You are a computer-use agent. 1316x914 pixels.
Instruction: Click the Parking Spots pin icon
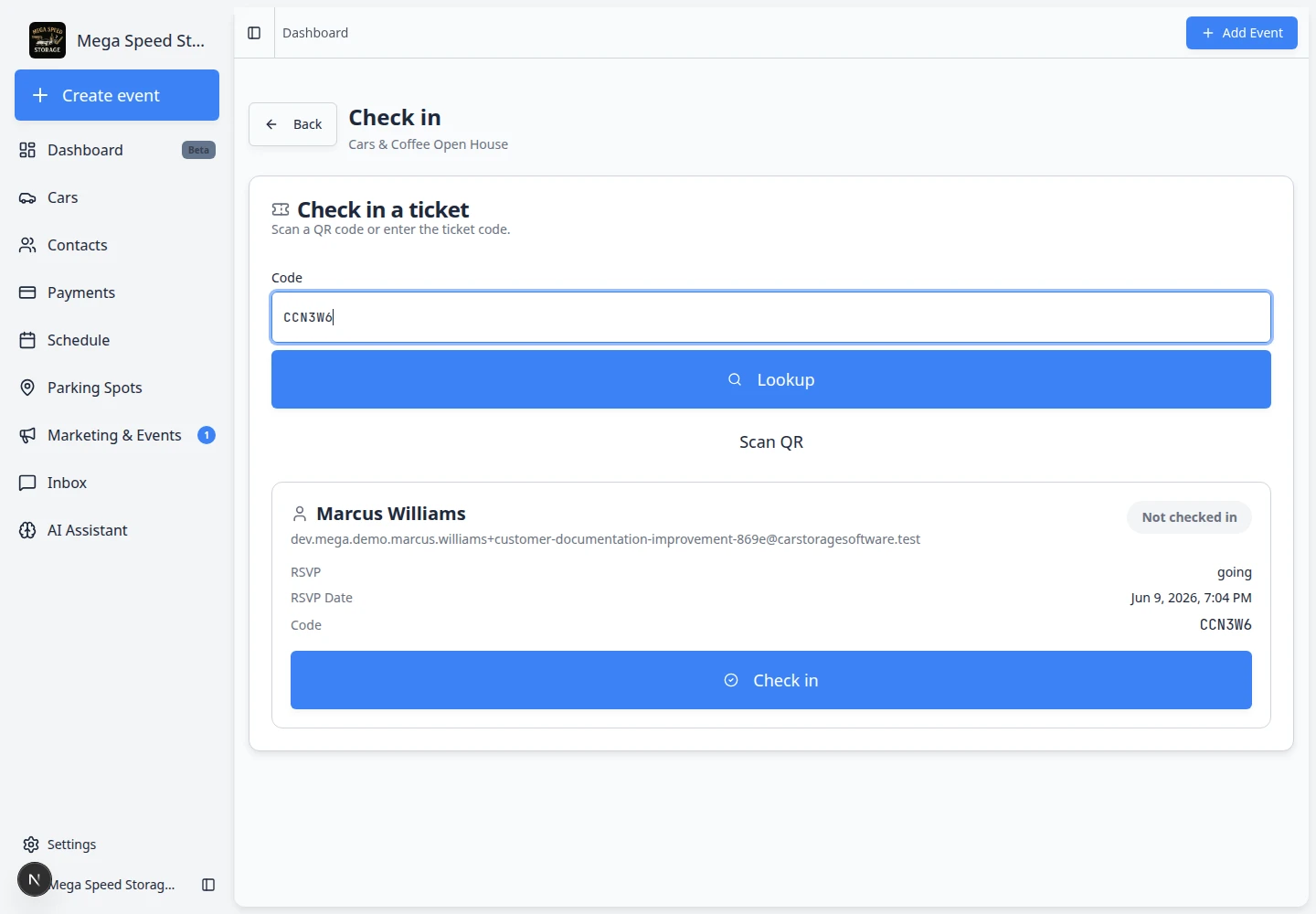pyautogui.click(x=27, y=388)
